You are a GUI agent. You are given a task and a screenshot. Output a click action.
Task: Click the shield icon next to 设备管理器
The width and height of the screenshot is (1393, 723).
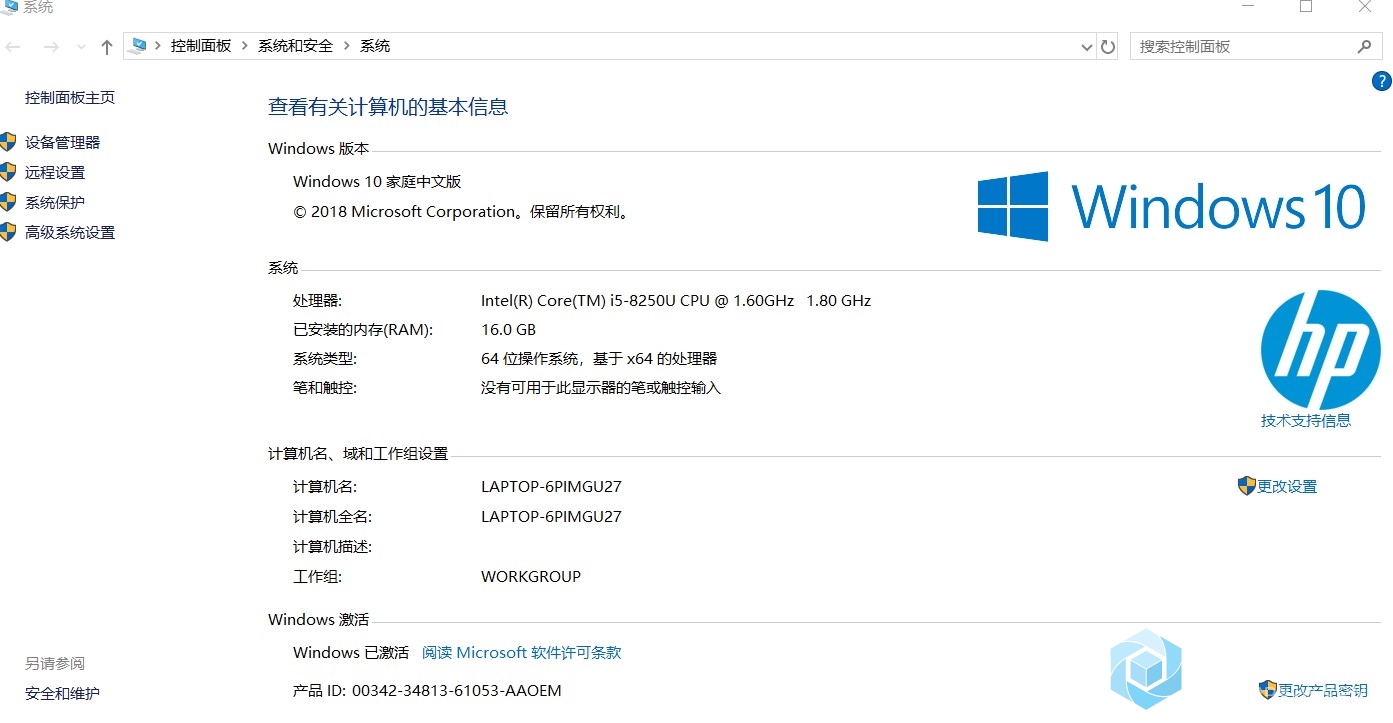pos(8,142)
